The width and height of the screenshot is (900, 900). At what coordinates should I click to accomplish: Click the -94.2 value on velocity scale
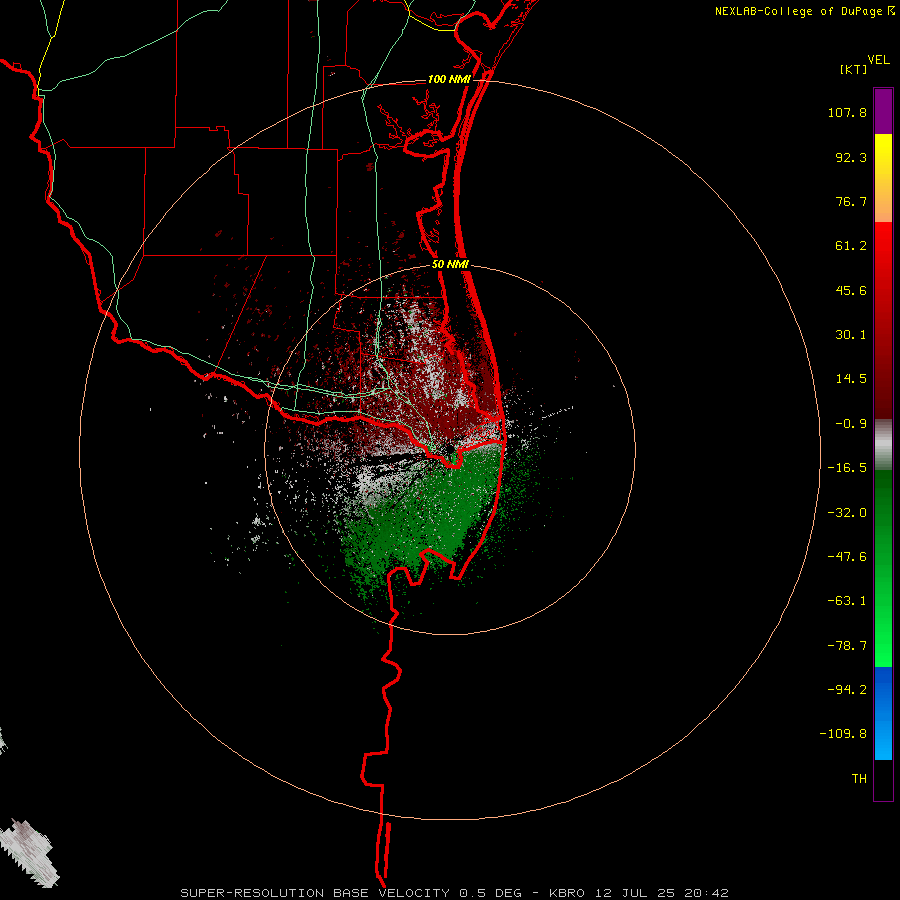click(847, 690)
